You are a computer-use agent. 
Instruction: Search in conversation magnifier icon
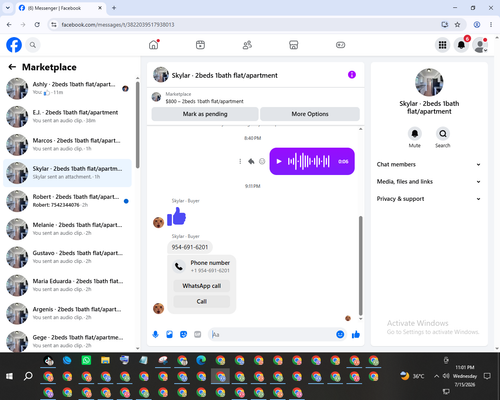(443, 134)
